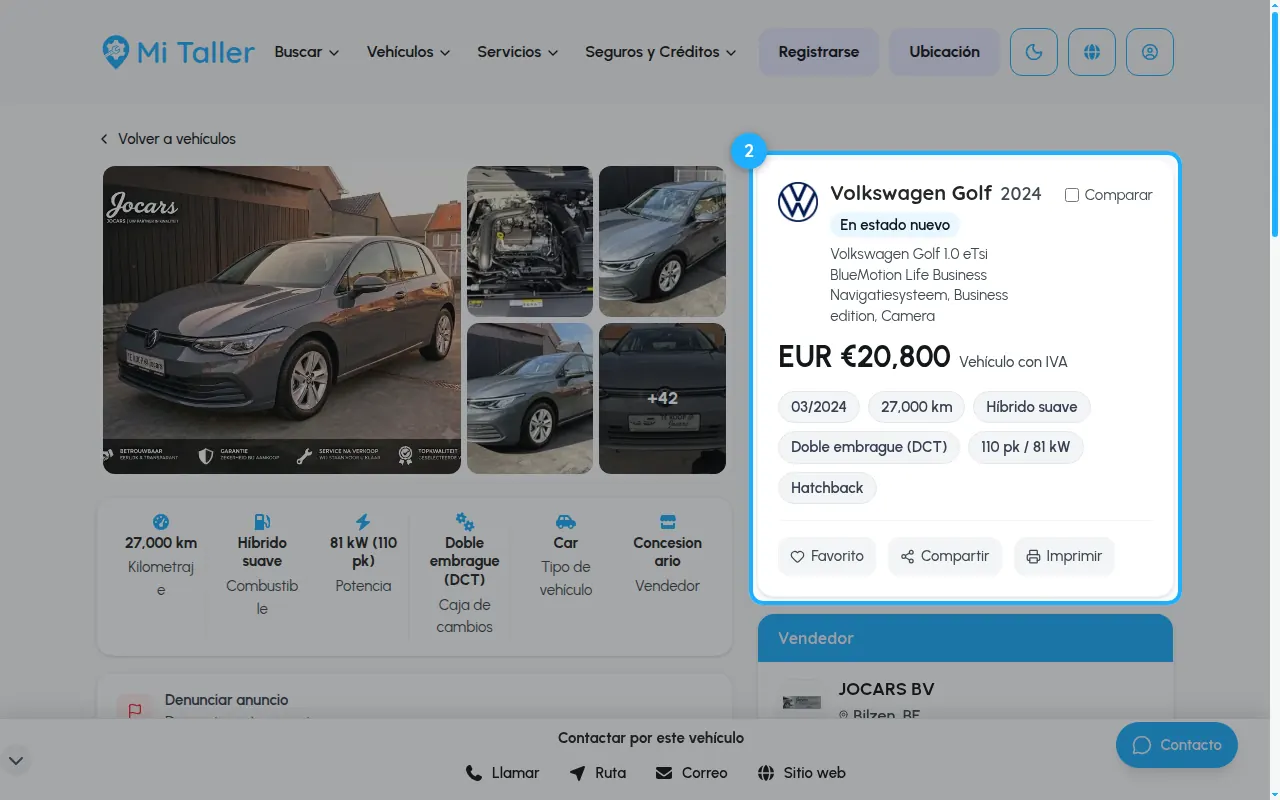The image size is (1280, 800).
Task: Click the Hatchback tag
Action: [827, 488]
